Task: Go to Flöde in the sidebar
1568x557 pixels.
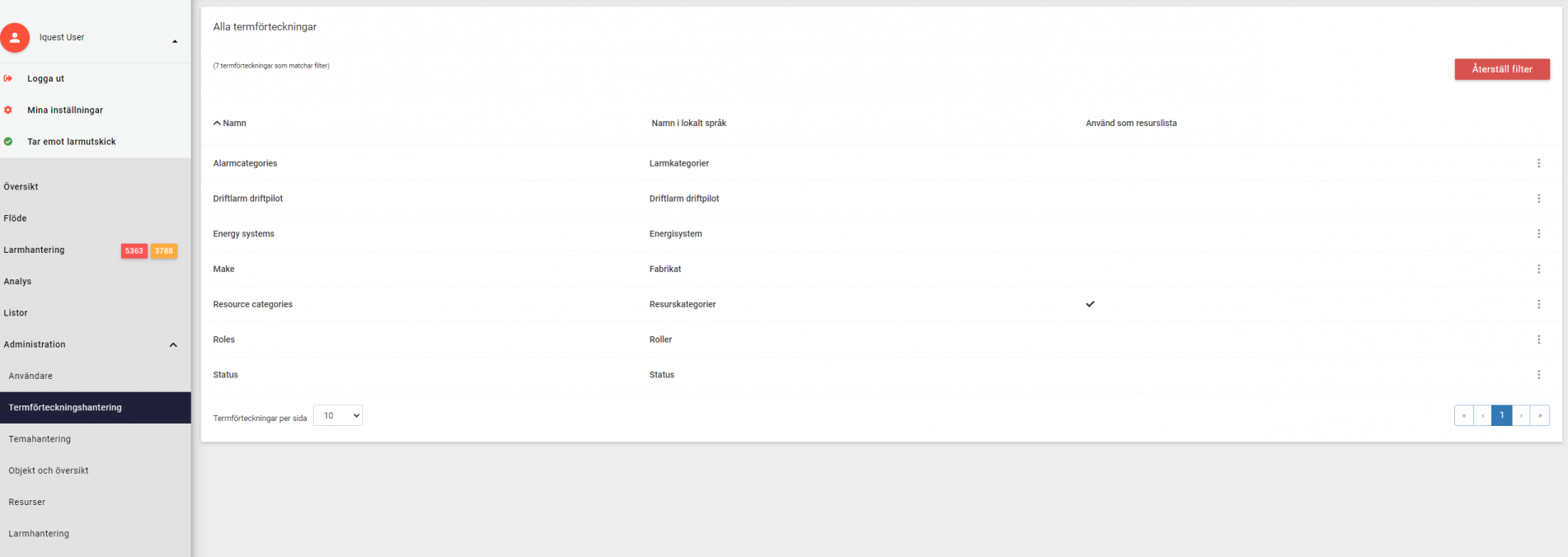Action: [x=15, y=218]
